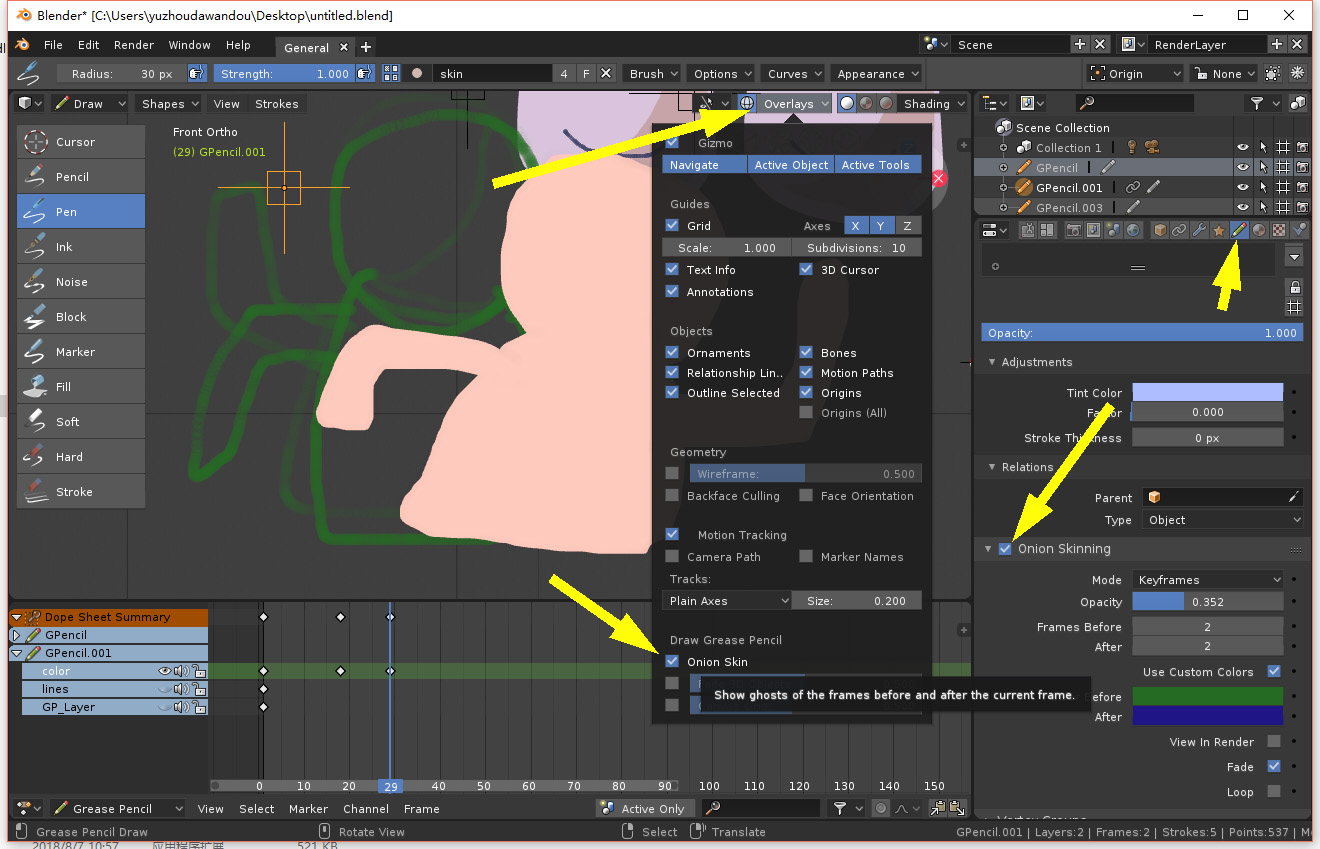
Task: Click the Active Object gizmo button
Action: [x=791, y=165]
